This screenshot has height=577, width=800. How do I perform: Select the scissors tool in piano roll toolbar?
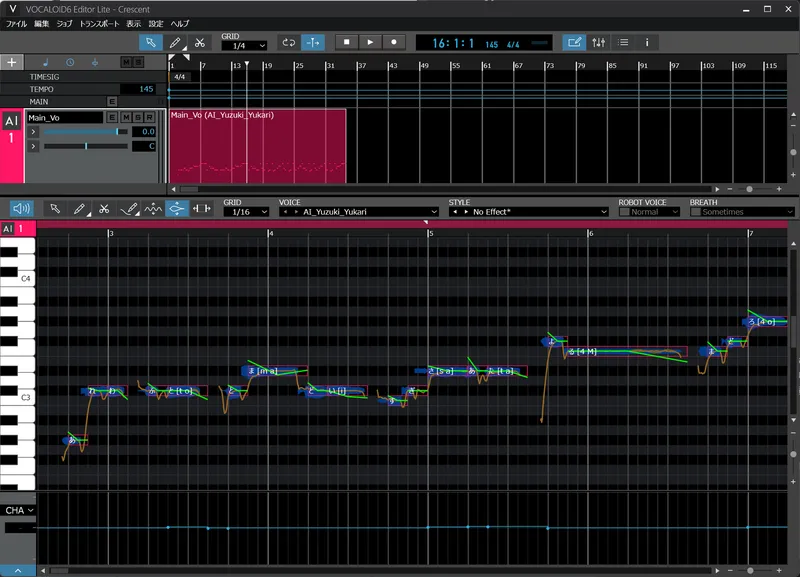point(104,209)
